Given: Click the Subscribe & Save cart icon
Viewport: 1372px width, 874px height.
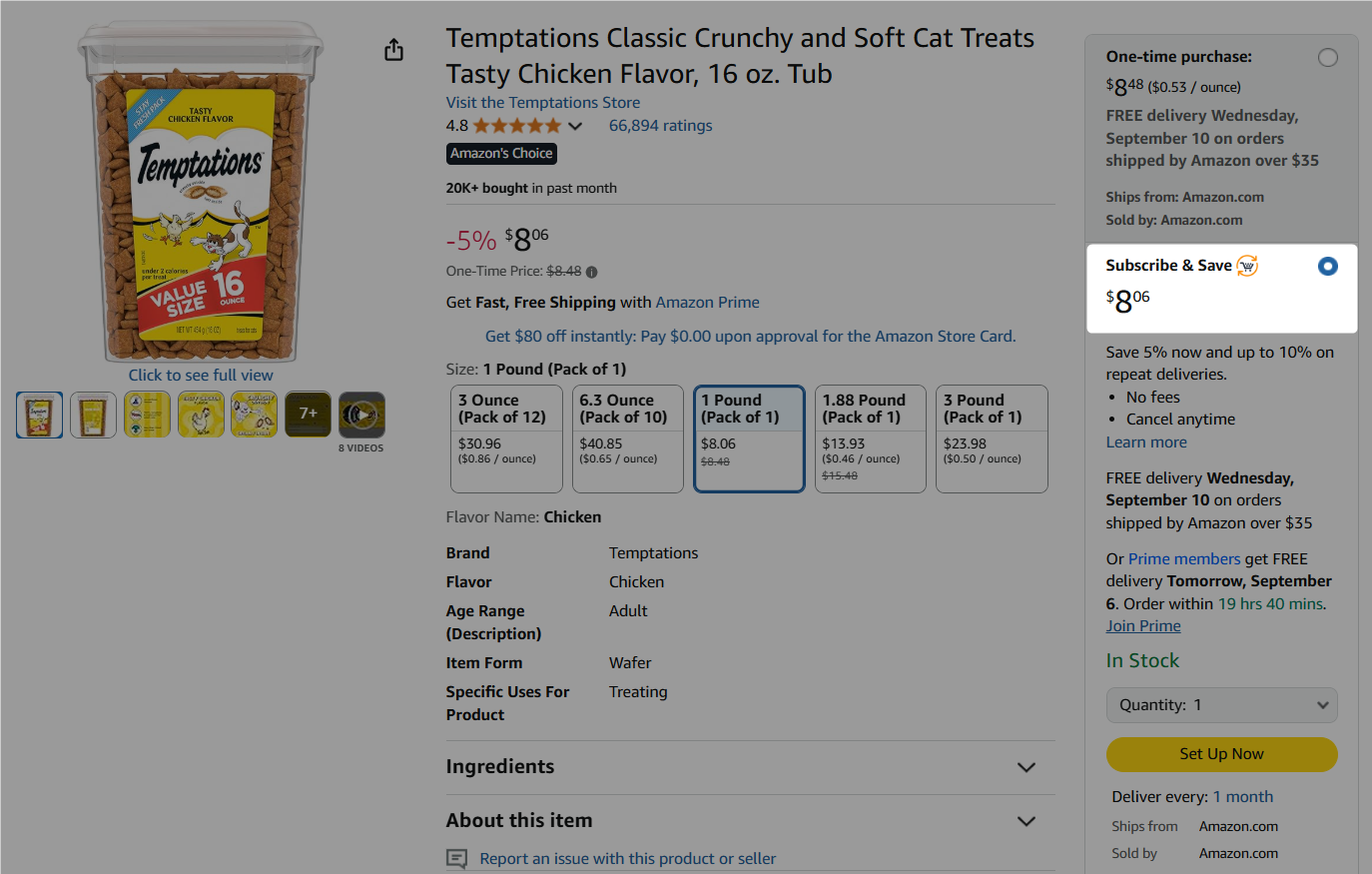Looking at the screenshot, I should (1247, 266).
